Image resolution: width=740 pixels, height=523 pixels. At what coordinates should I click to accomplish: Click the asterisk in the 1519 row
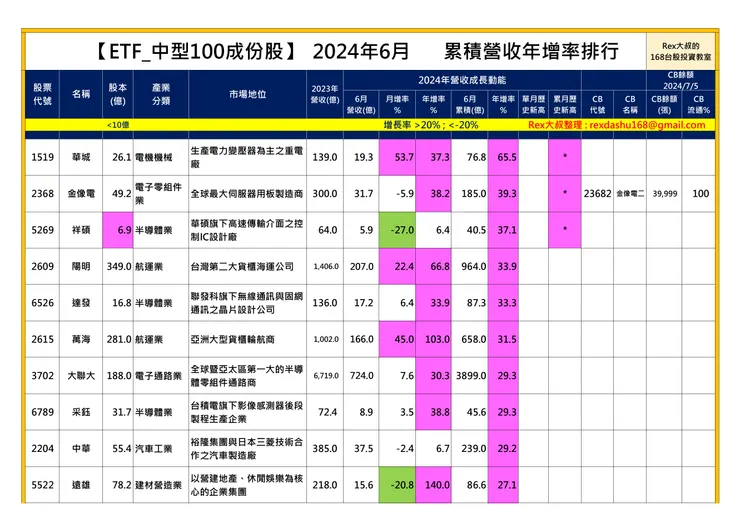tap(565, 156)
